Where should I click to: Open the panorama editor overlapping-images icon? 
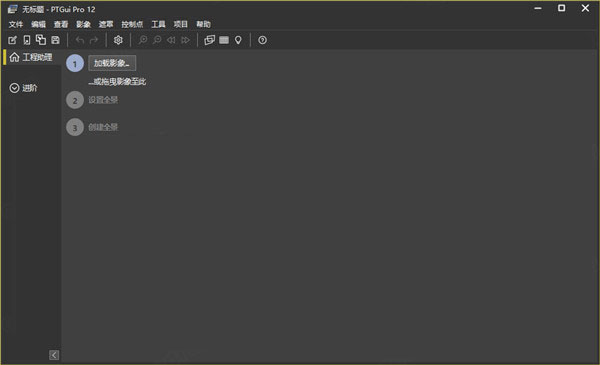pyautogui.click(x=210, y=40)
